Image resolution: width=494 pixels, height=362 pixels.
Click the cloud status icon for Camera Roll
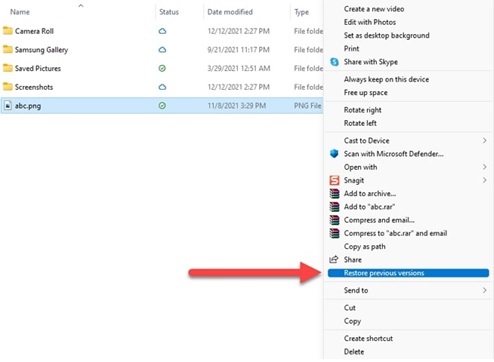[162, 31]
